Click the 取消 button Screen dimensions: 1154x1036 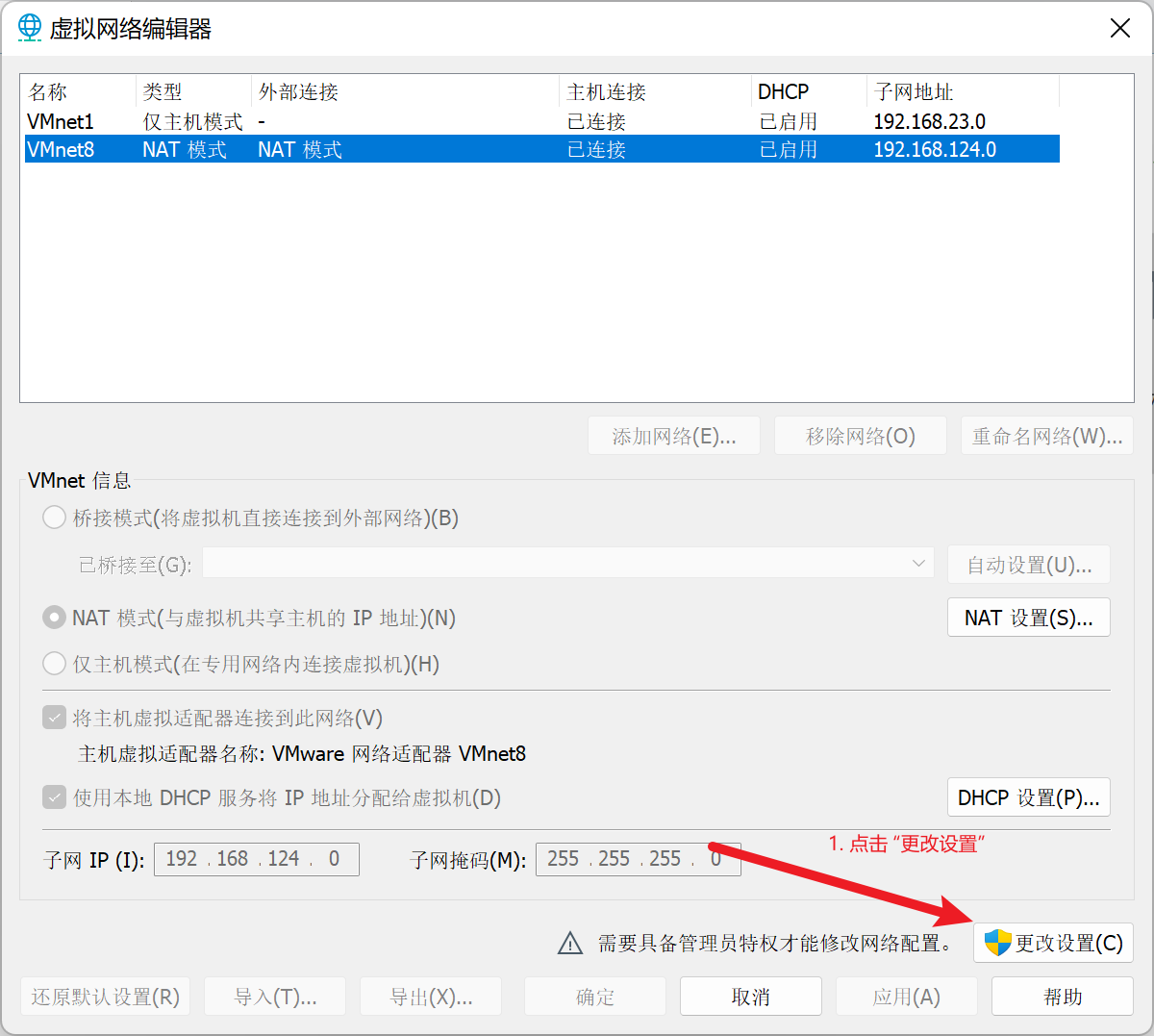751,997
